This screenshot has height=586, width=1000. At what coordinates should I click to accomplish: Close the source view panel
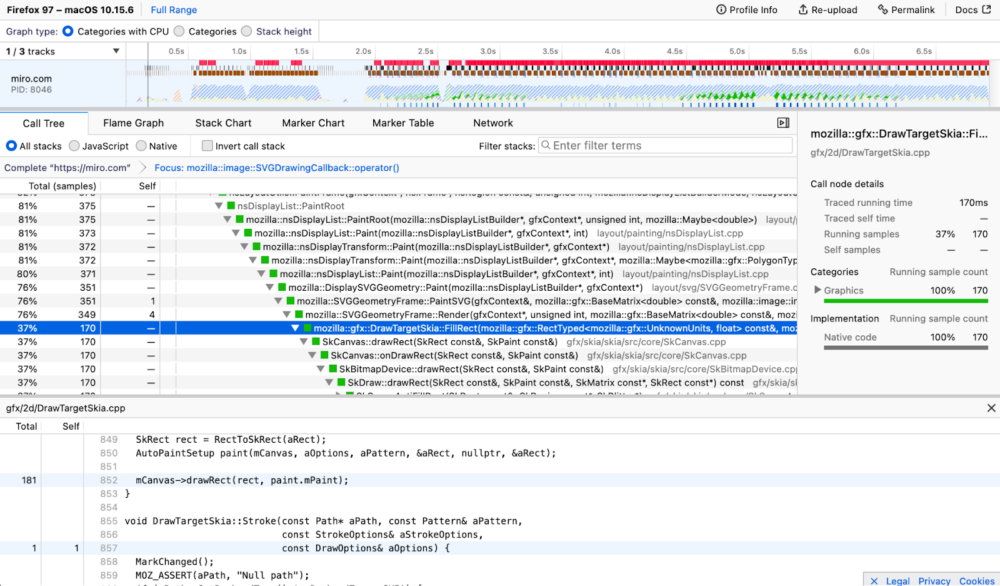pyautogui.click(x=991, y=408)
